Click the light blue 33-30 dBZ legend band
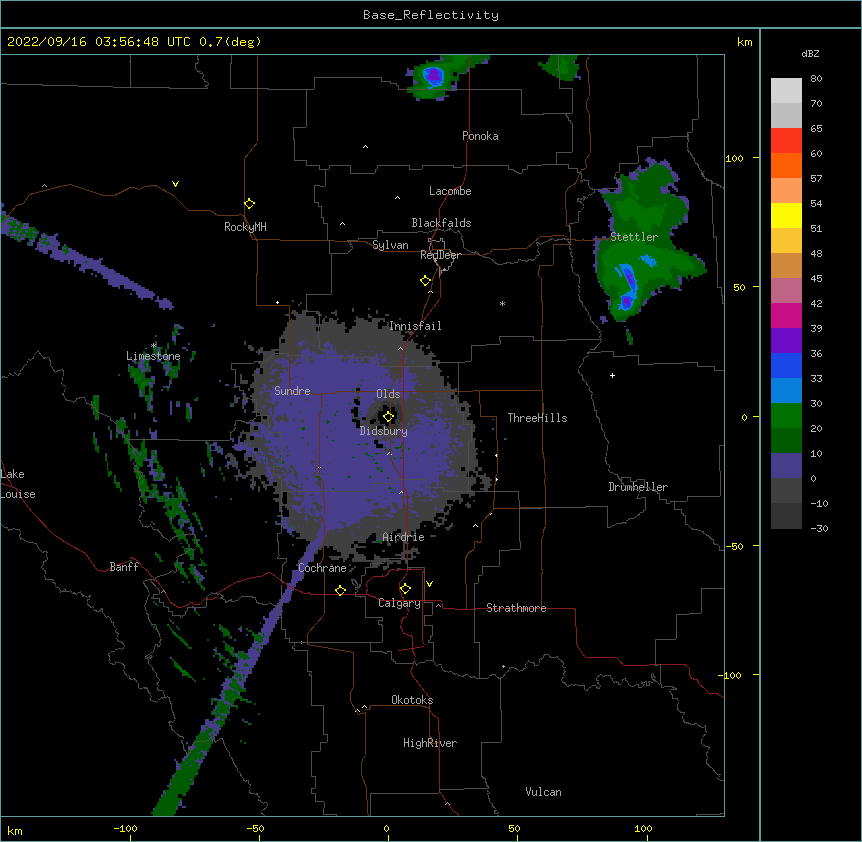The image size is (862, 842). click(x=786, y=391)
